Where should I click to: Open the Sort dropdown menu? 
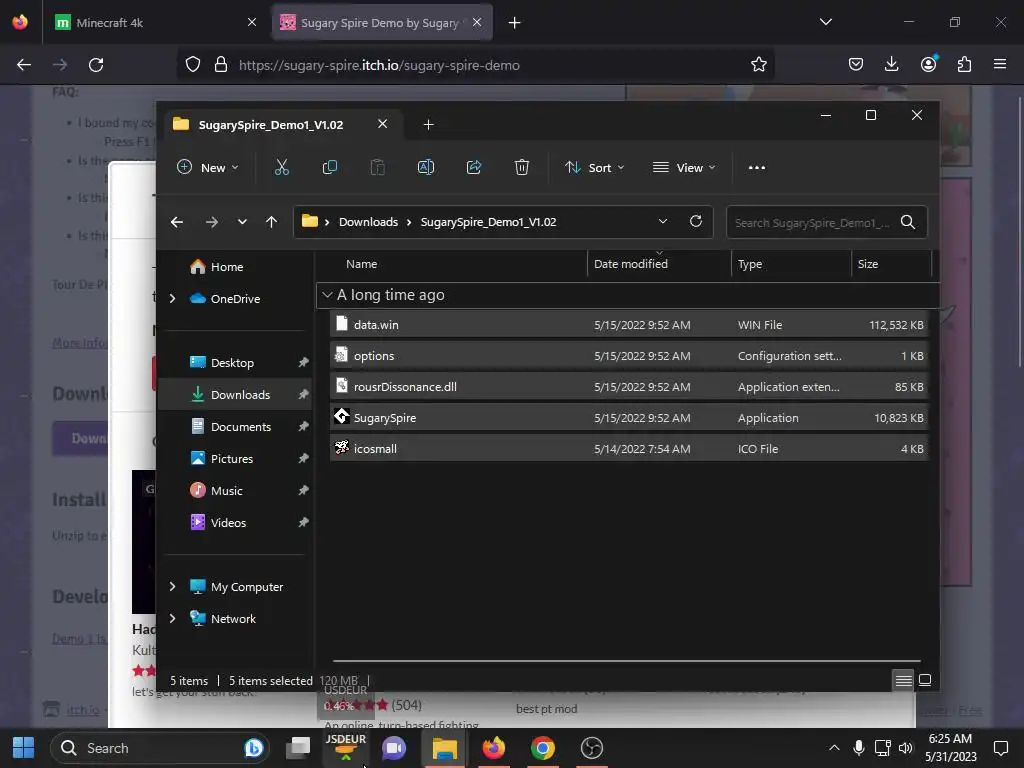pyautogui.click(x=594, y=168)
